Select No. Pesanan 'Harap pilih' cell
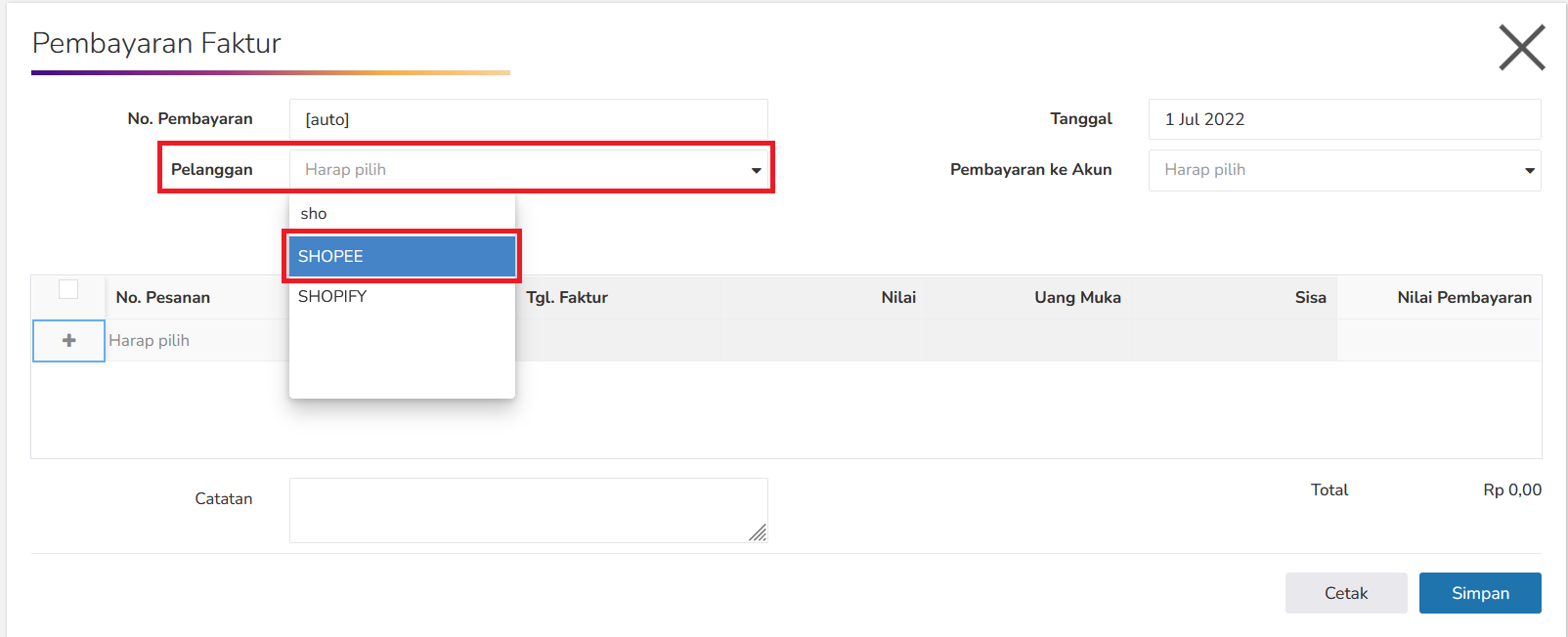1568x637 pixels. click(196, 341)
